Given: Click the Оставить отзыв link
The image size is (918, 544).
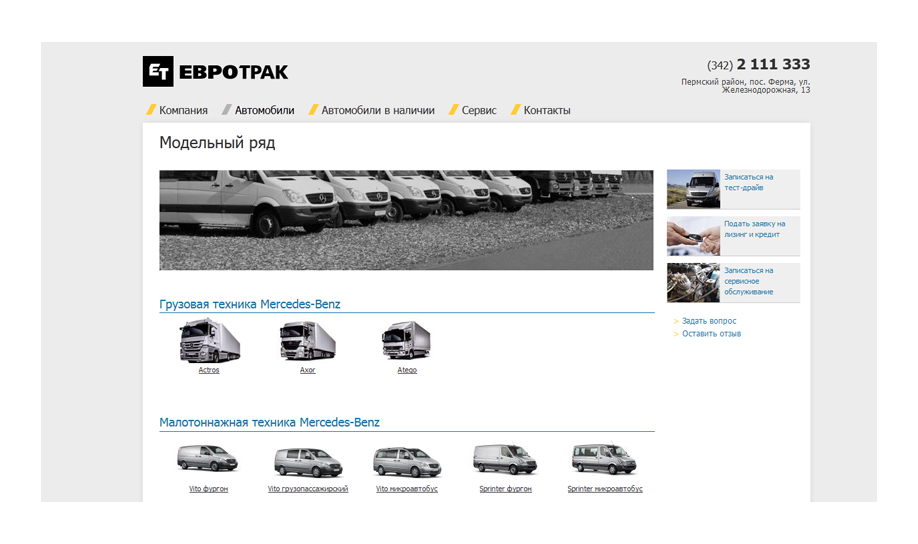Looking at the screenshot, I should click(711, 334).
